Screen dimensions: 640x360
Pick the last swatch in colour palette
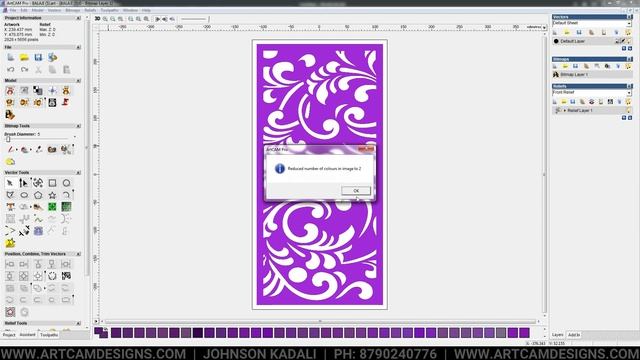pos(524,333)
